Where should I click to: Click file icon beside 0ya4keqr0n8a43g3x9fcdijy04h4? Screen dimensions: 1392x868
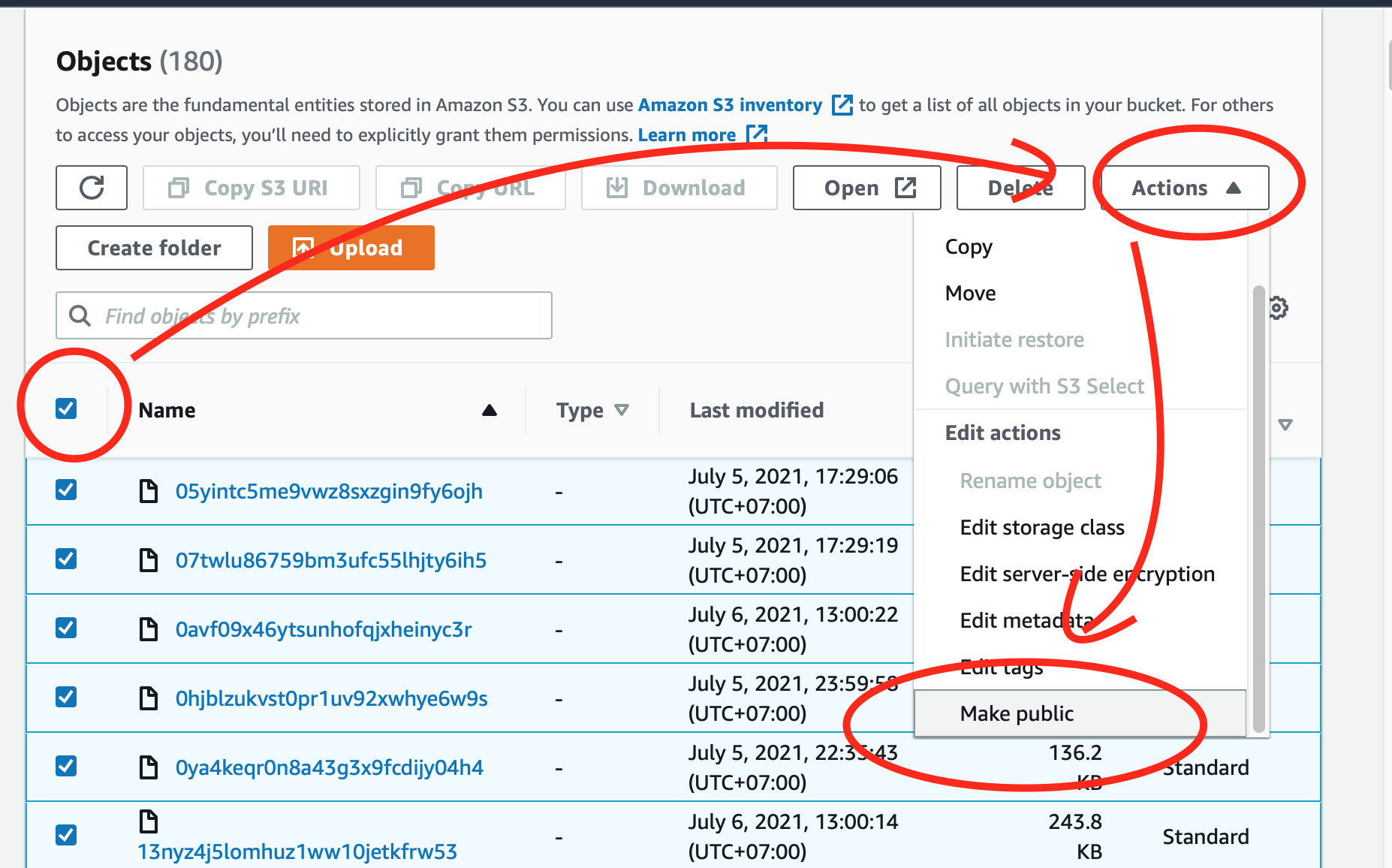[x=149, y=767]
